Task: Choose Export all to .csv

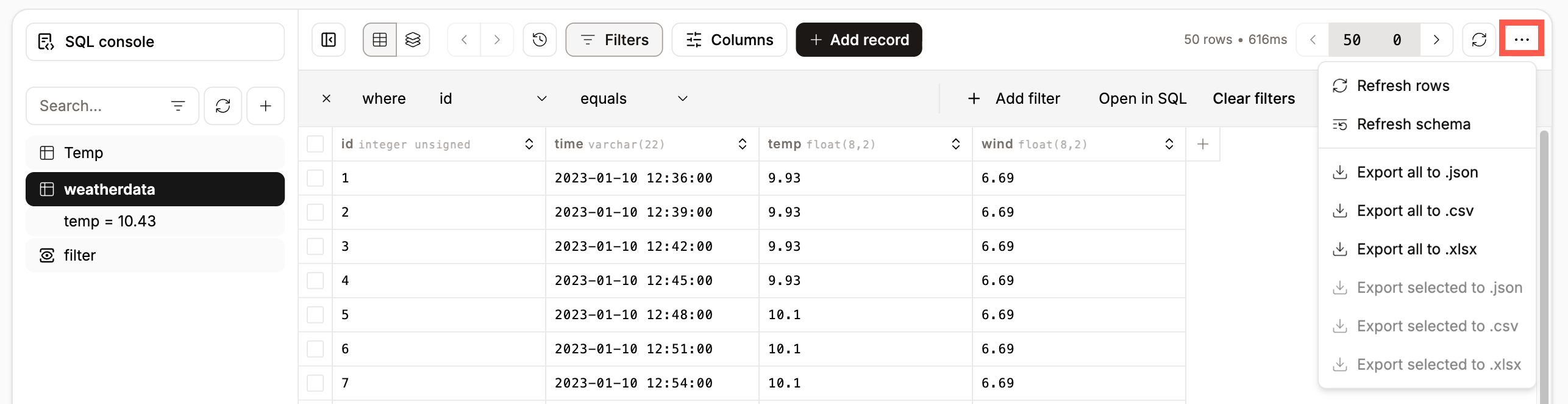Action: (1415, 211)
